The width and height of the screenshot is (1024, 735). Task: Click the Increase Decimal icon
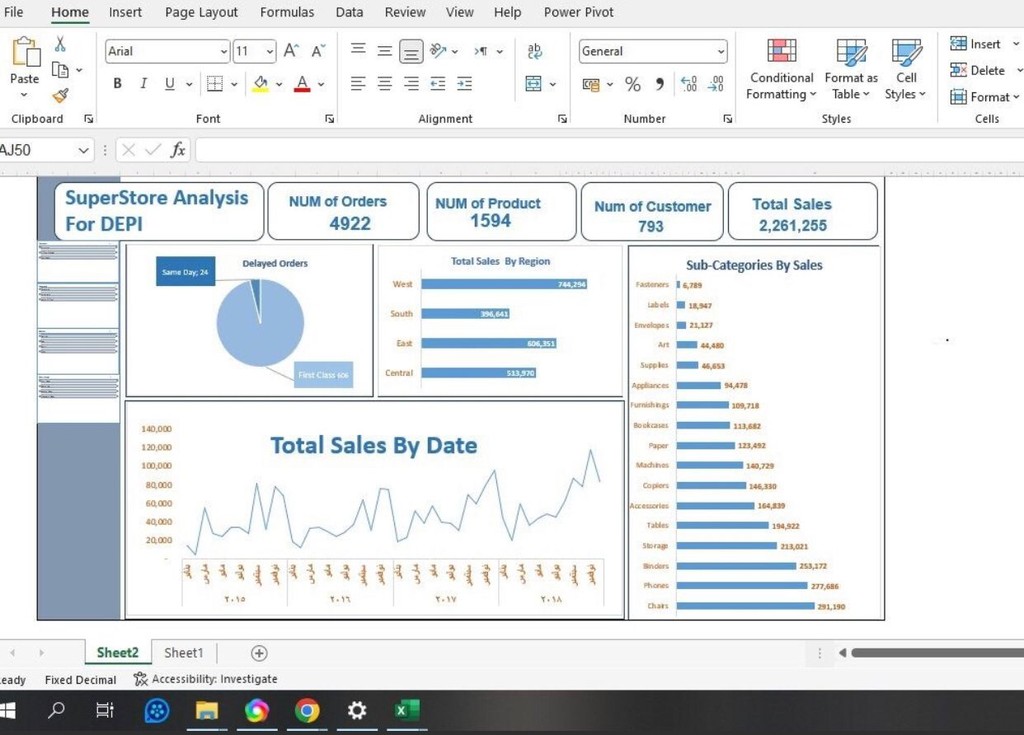[688, 84]
